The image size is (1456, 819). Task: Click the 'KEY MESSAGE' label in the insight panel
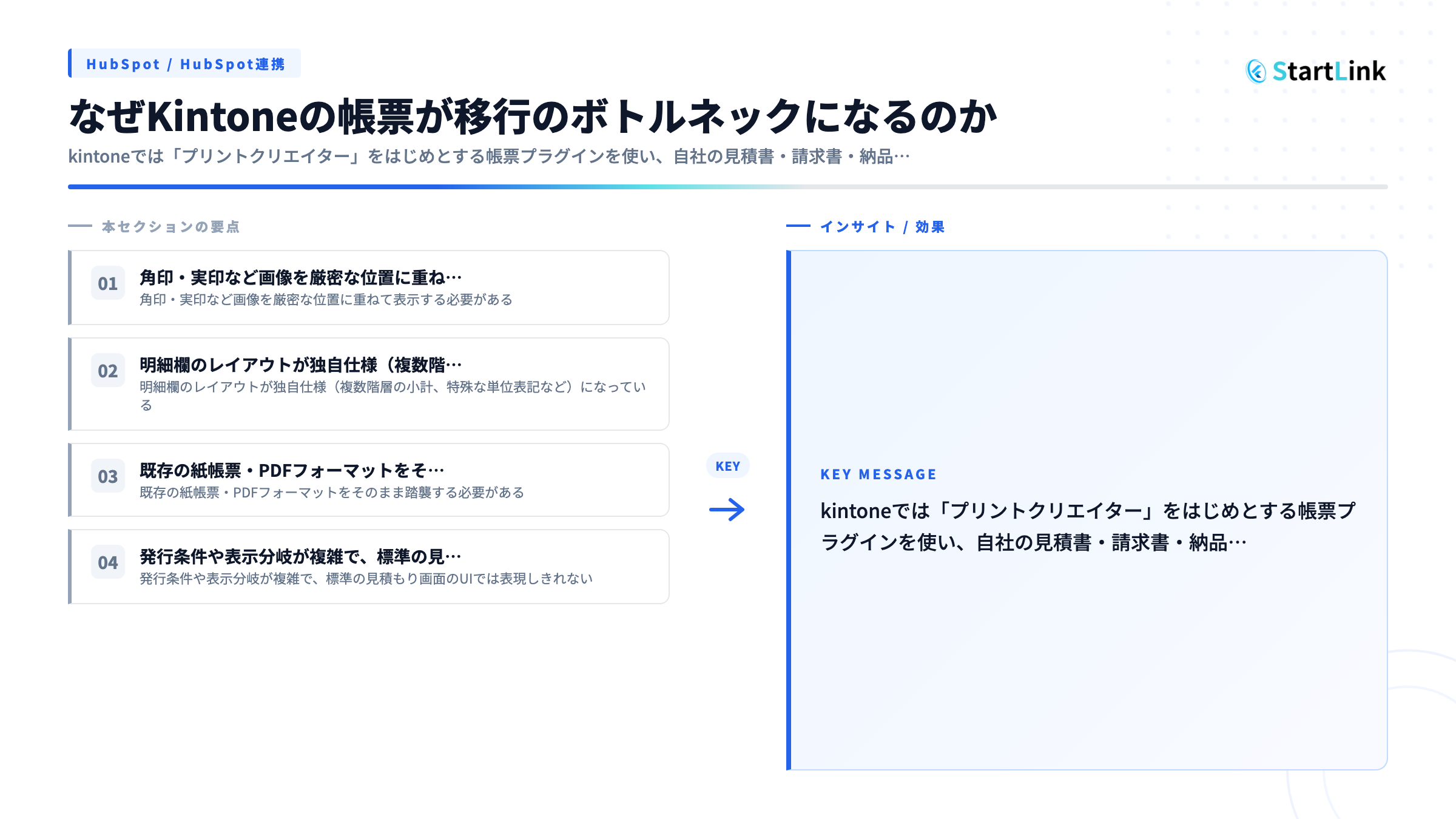(878, 474)
